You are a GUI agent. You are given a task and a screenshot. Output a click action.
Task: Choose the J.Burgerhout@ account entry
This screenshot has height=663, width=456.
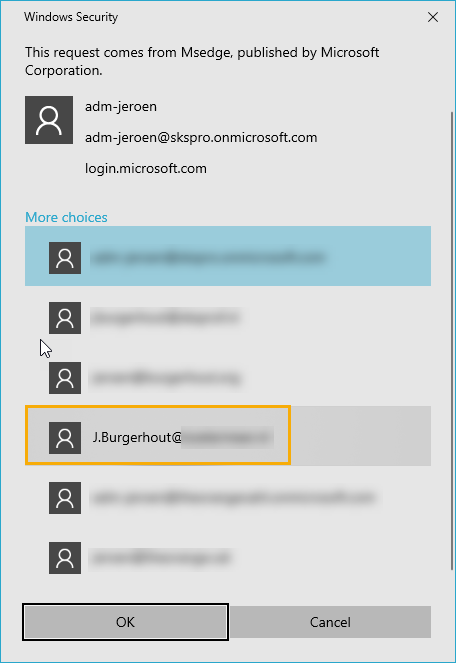pos(228,436)
